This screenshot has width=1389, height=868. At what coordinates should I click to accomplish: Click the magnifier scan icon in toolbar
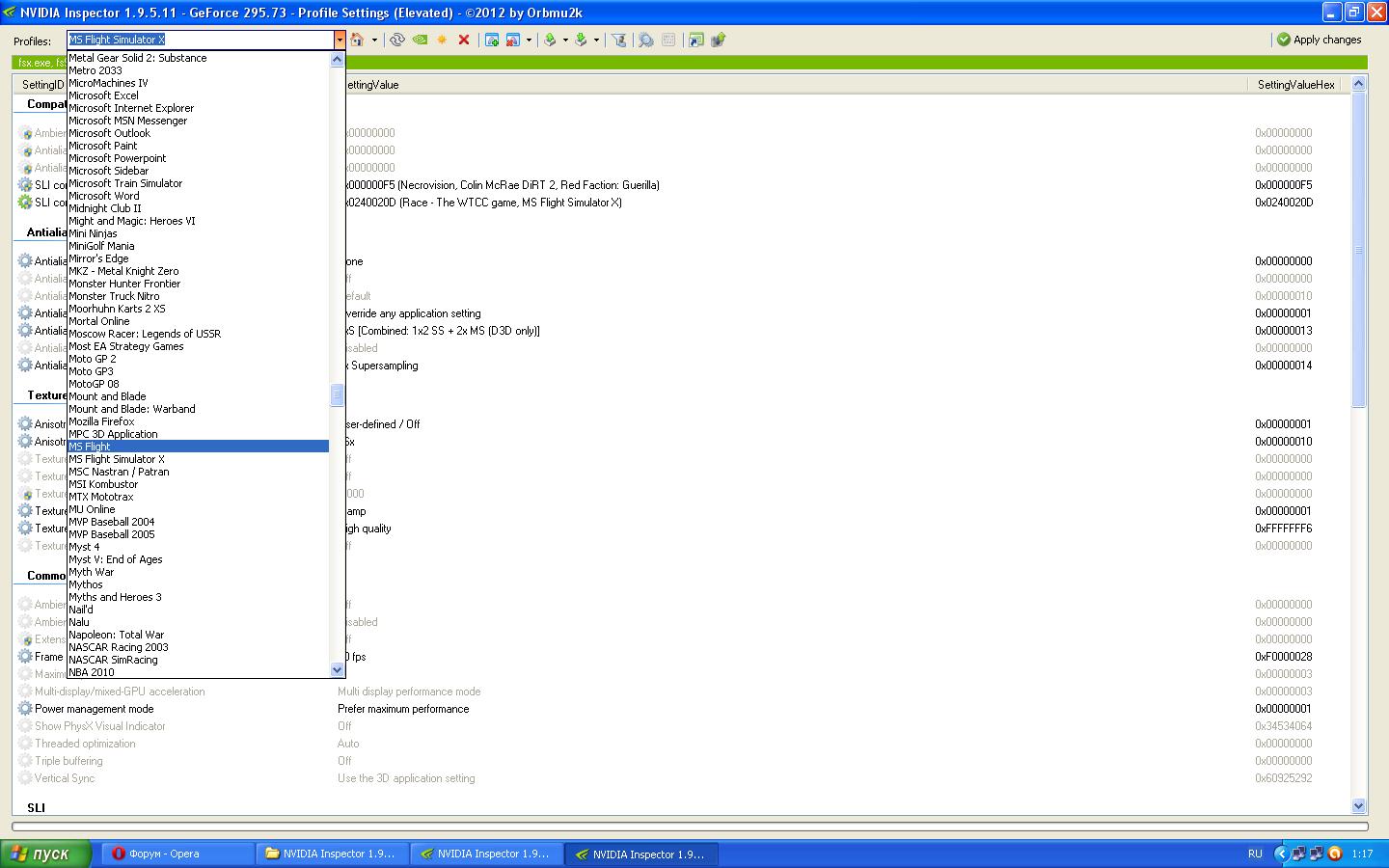pyautogui.click(x=645, y=40)
